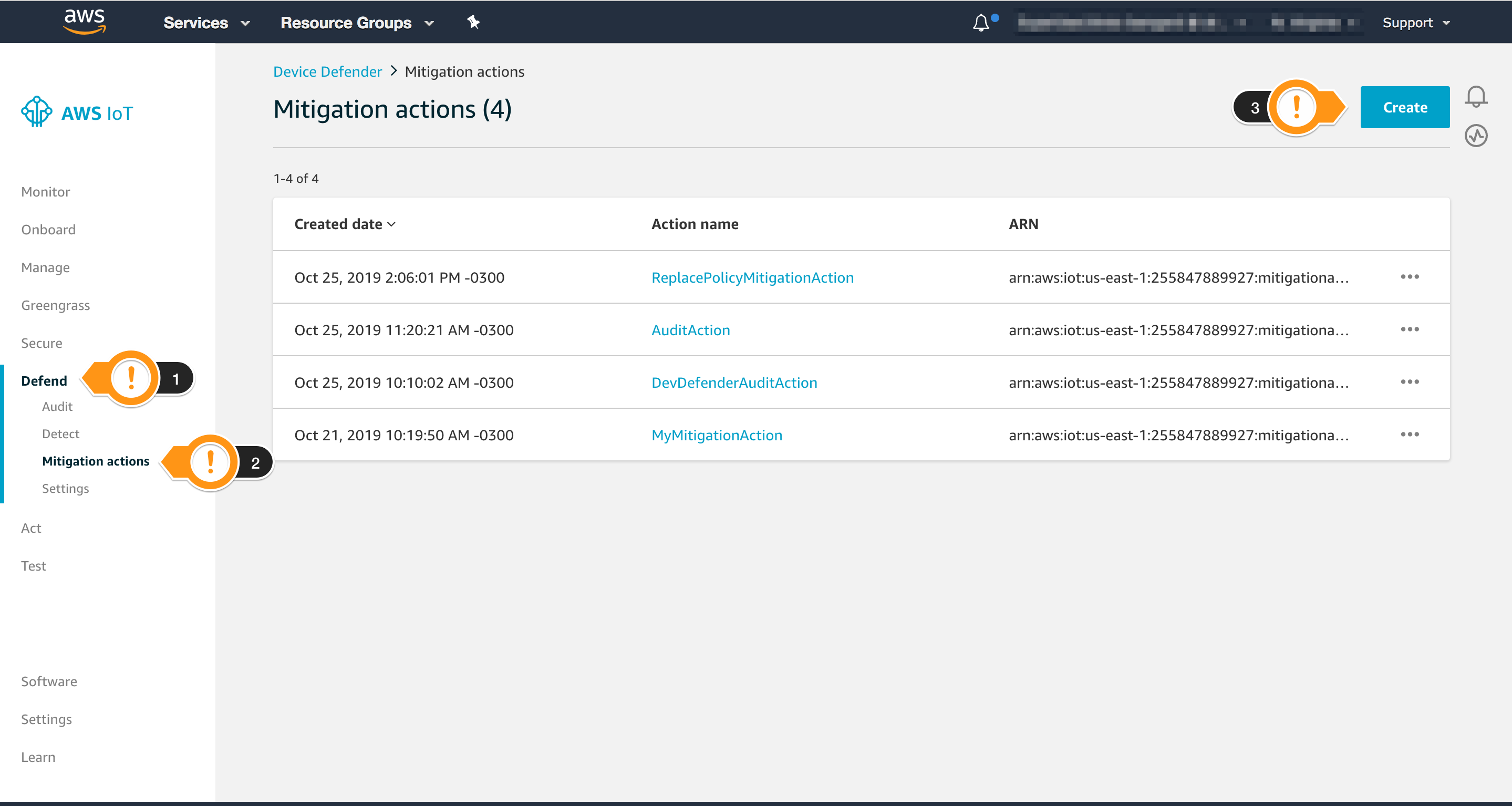Open the activity monitor icon below the bell
Screen dimensions: 1512x806
pyautogui.click(x=1476, y=136)
